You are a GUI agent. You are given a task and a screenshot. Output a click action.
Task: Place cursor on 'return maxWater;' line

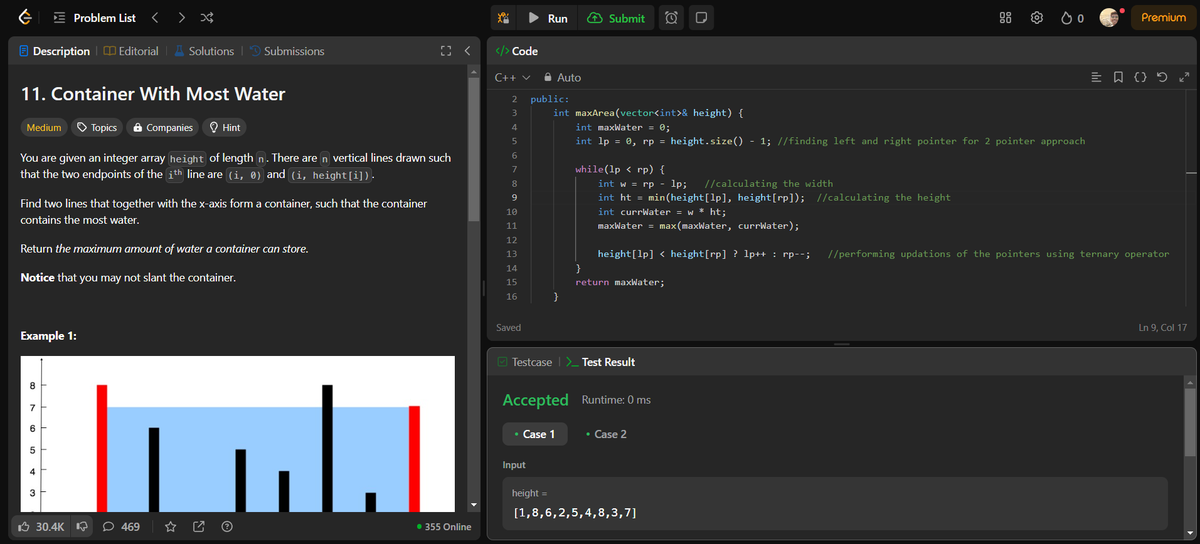click(620, 283)
